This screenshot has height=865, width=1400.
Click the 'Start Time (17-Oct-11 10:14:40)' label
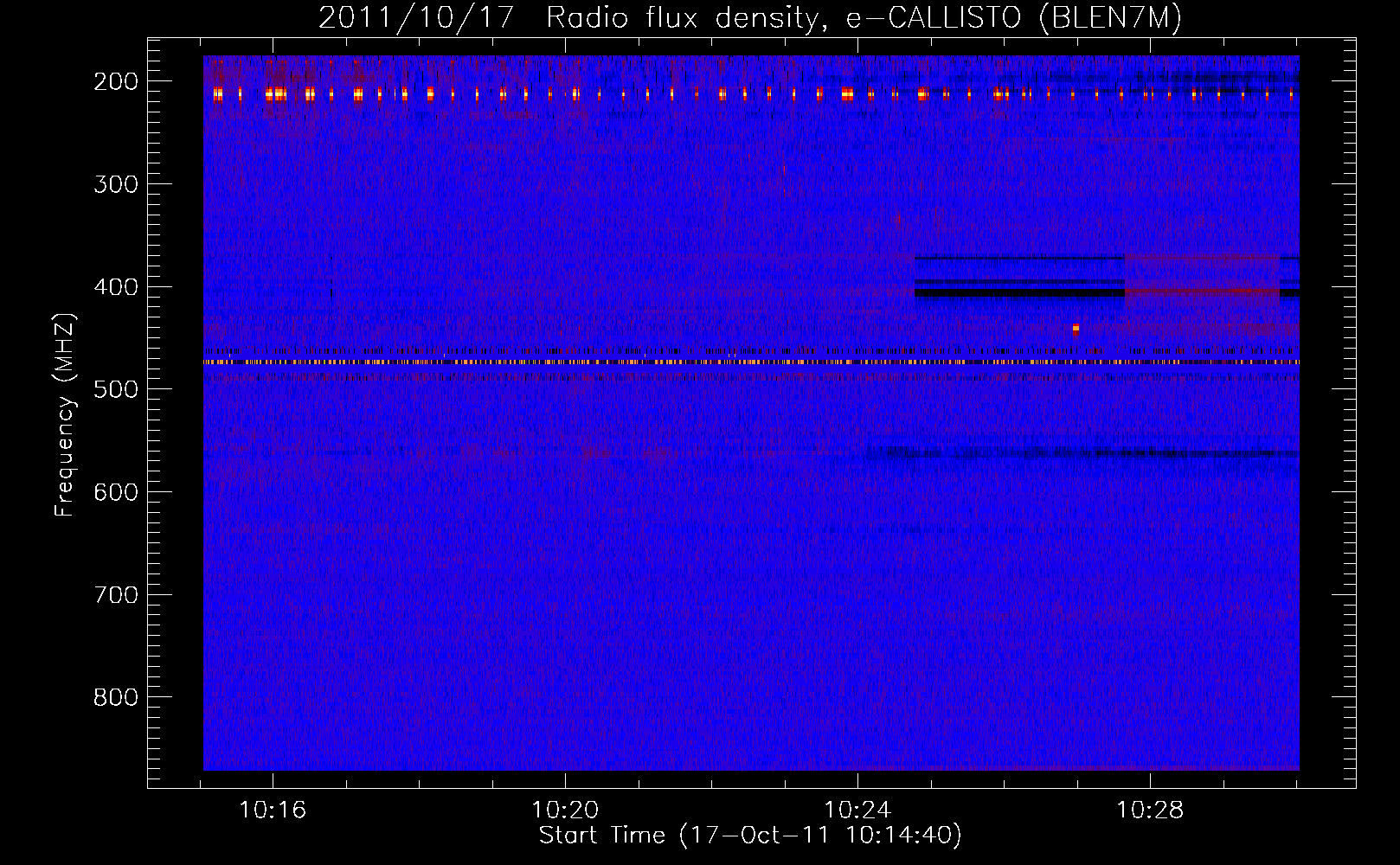pos(750,836)
